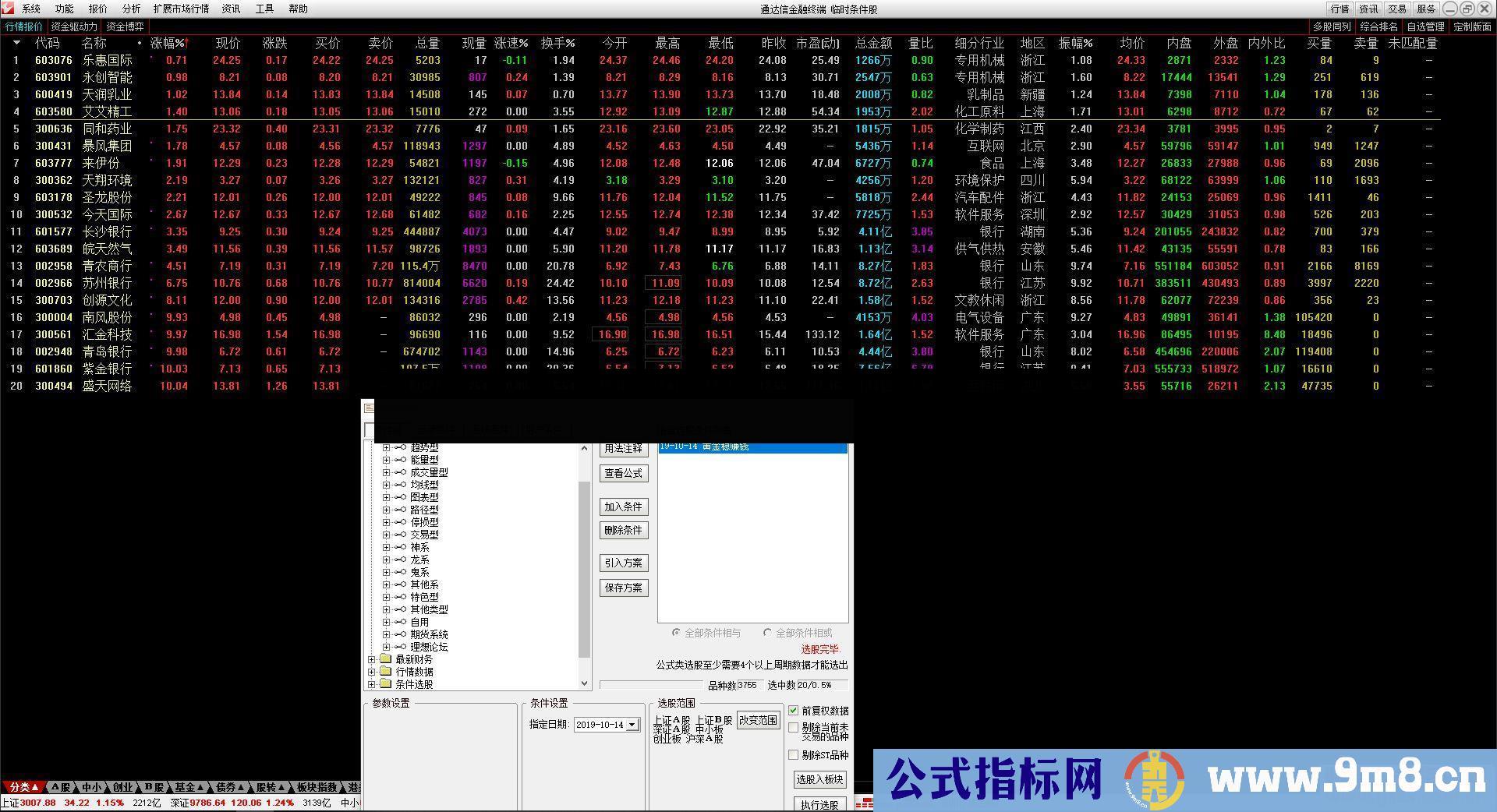
Task: Open 自选管理 watchlist manager
Action: point(1426,26)
